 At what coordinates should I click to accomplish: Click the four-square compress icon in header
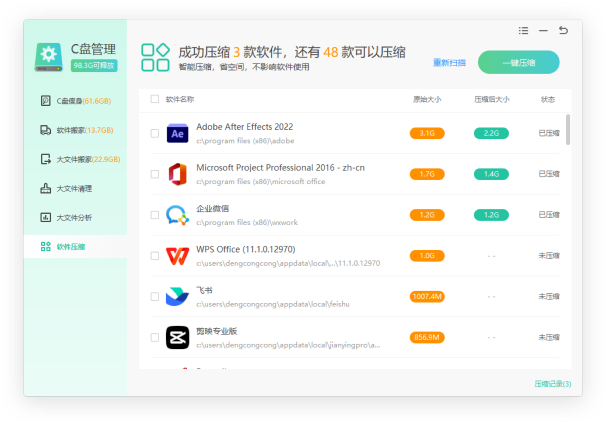[x=155, y=57]
